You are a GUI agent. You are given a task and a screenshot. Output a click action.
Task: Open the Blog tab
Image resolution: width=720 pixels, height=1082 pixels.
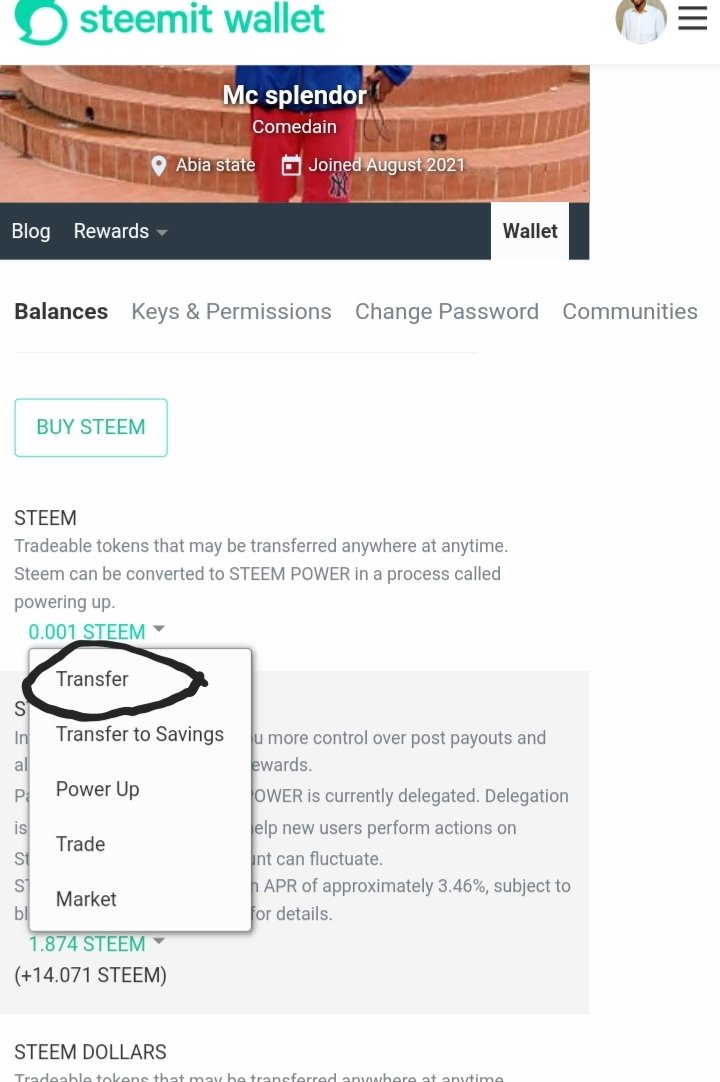click(31, 231)
